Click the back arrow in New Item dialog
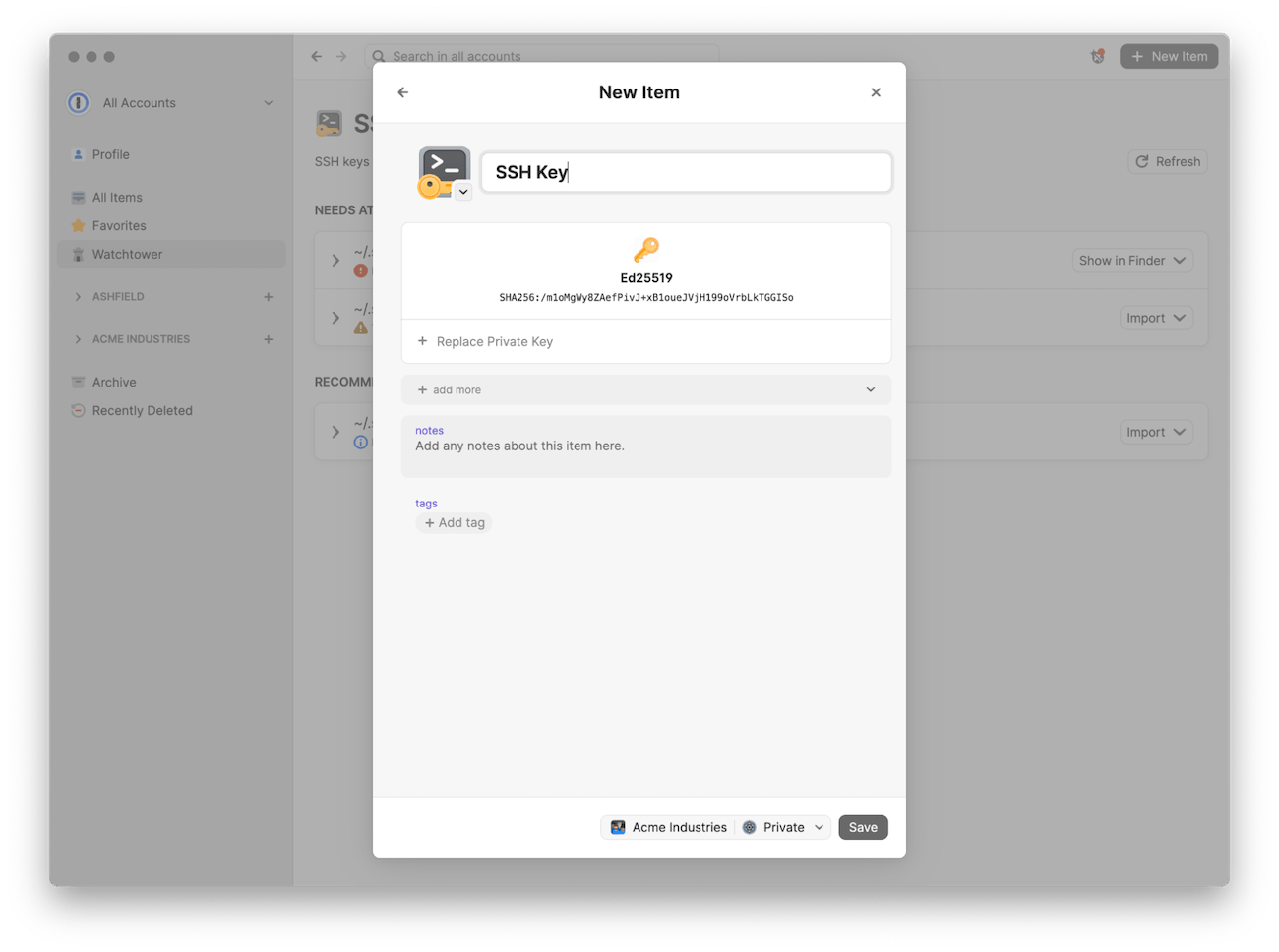1279x952 pixels. 402,91
